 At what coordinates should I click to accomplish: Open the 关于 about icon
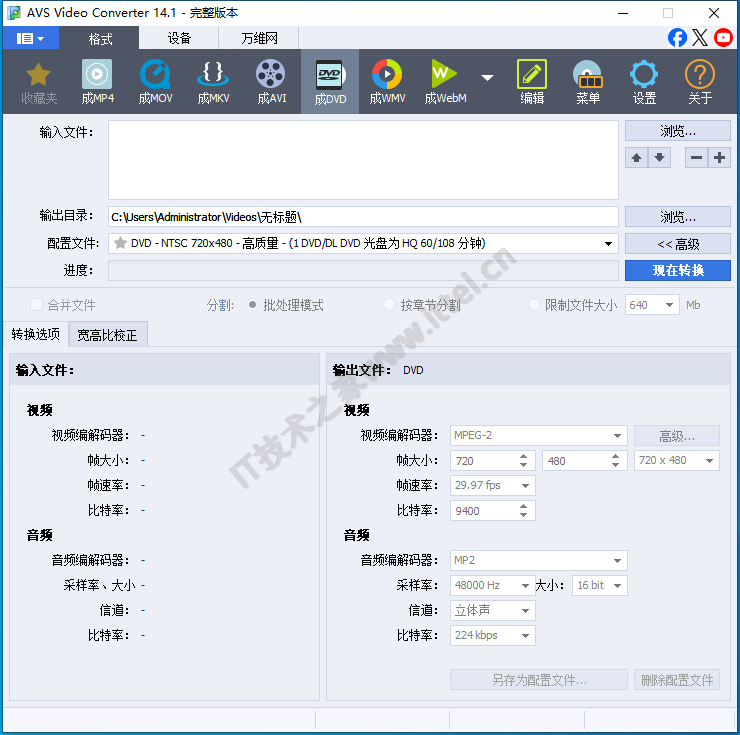point(700,82)
